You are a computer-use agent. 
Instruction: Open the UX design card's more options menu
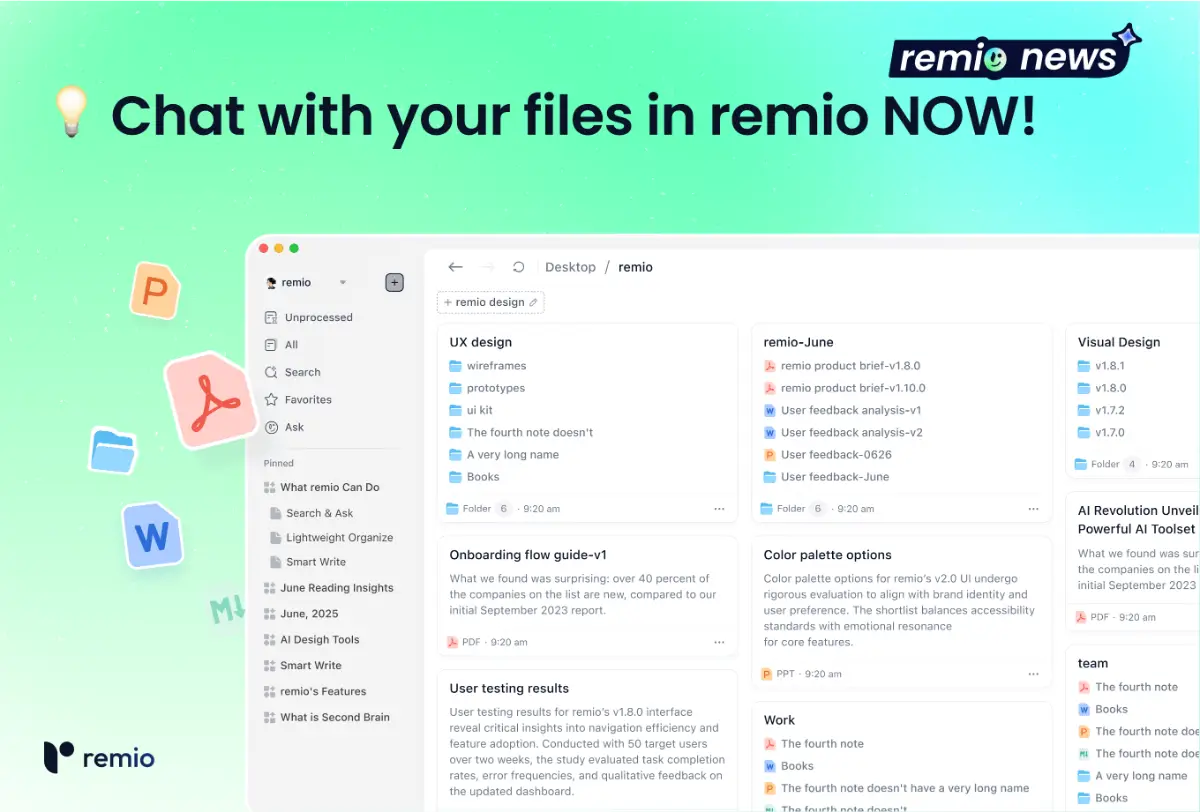pos(719,509)
